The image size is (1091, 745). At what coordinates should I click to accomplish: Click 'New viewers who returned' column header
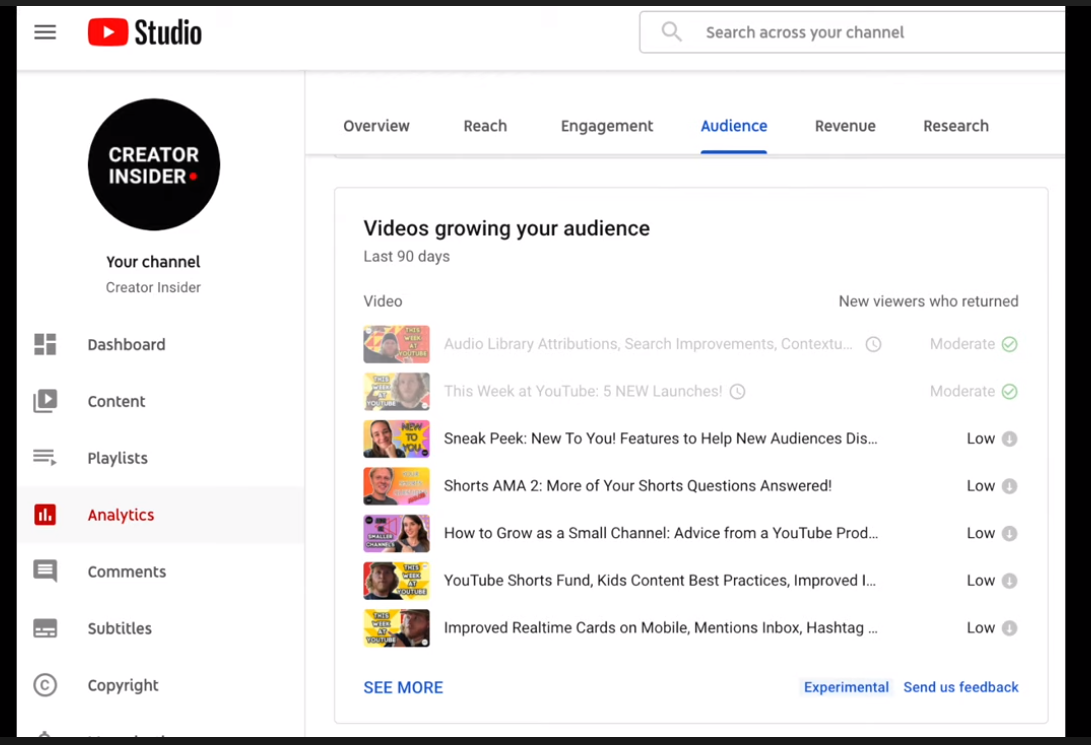pos(928,301)
